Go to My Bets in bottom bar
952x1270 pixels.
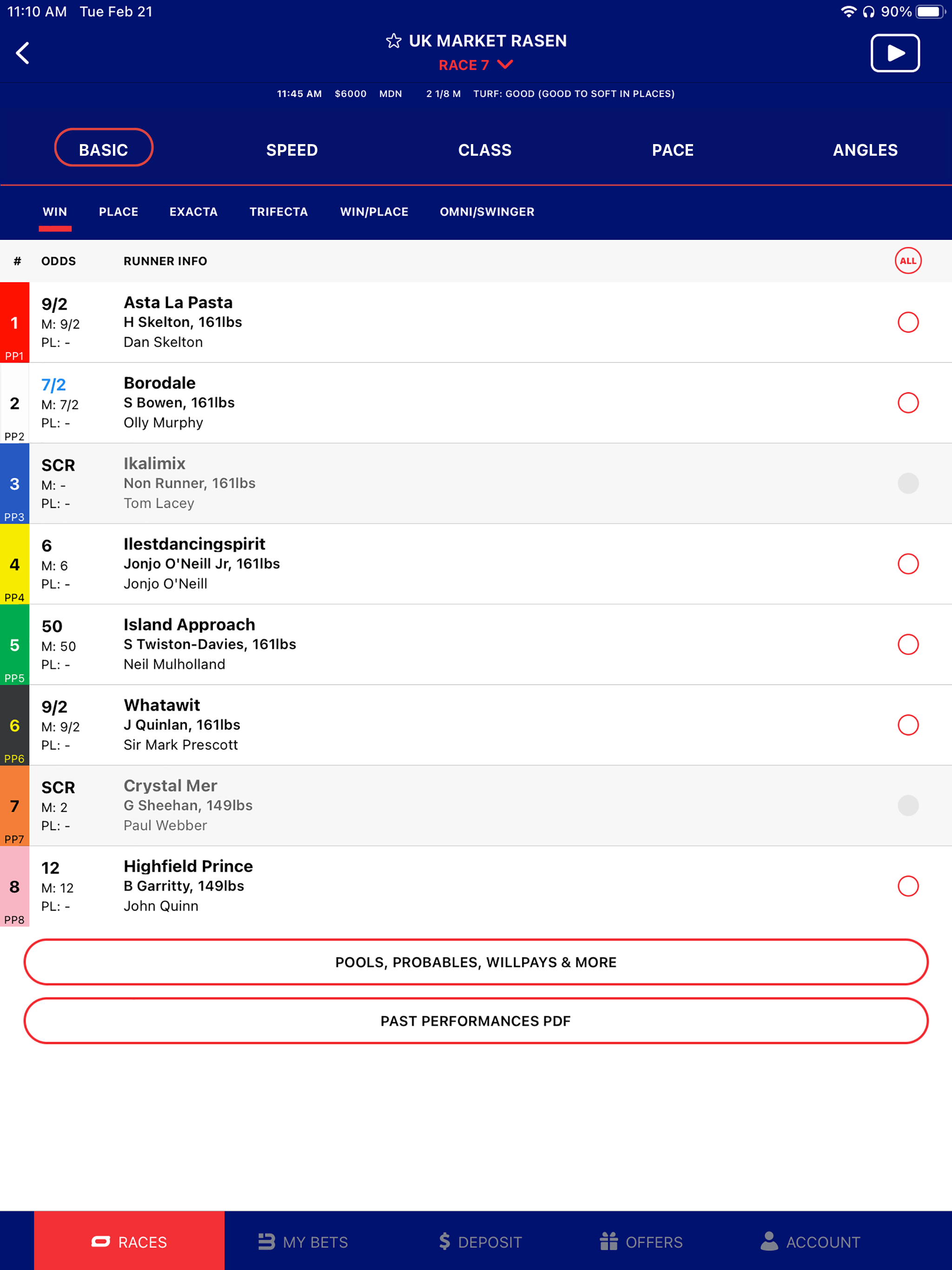coord(303,1241)
